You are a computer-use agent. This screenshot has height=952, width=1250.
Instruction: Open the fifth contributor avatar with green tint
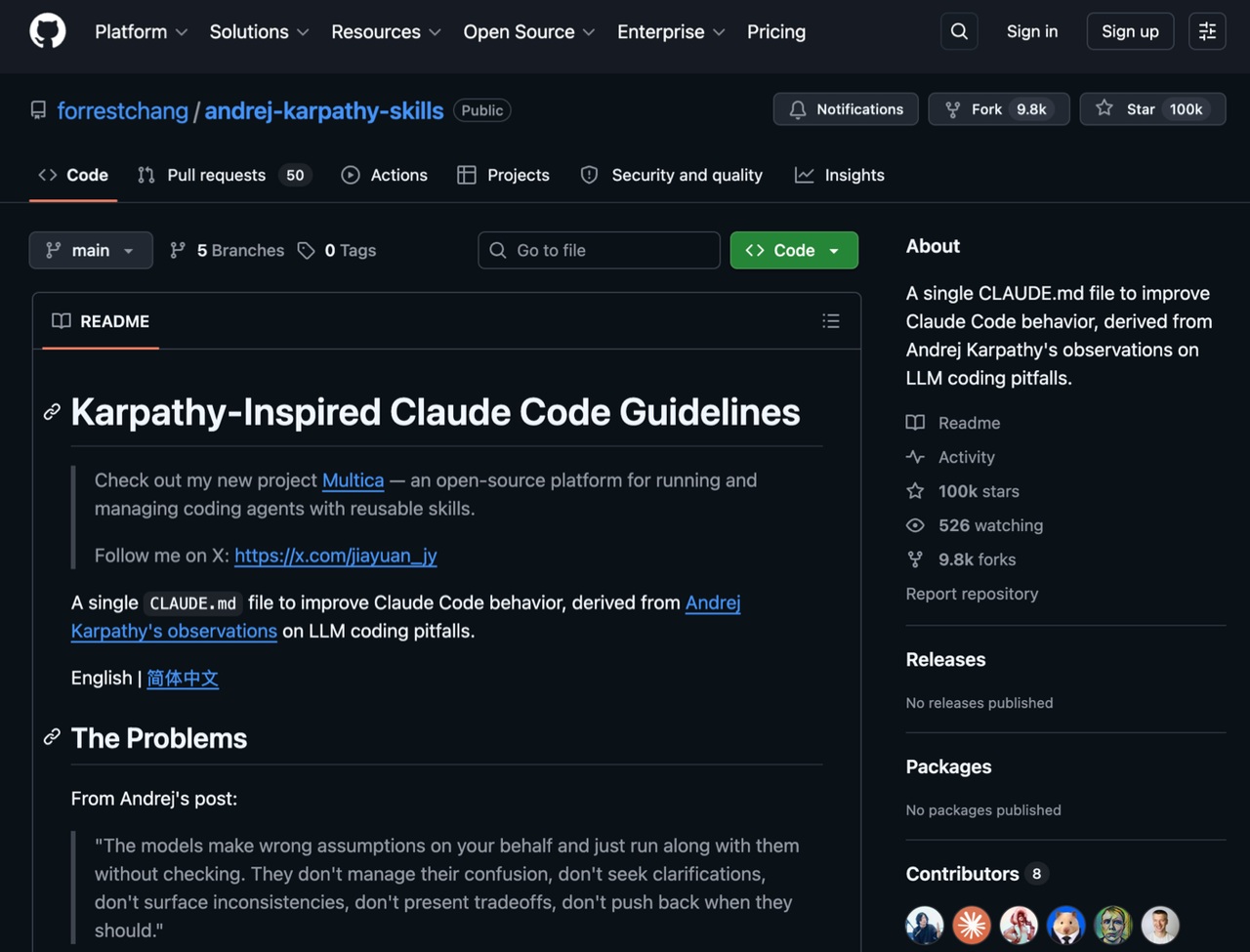point(1112,925)
